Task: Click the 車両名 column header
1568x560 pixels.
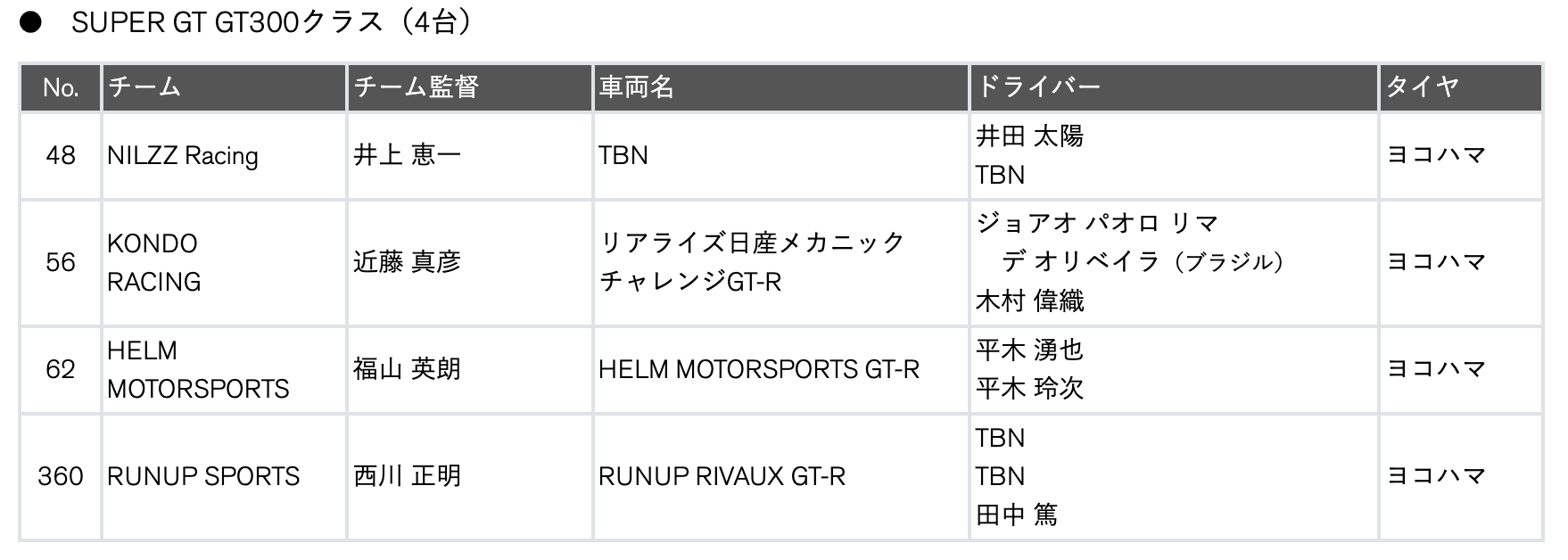Action: click(x=636, y=87)
